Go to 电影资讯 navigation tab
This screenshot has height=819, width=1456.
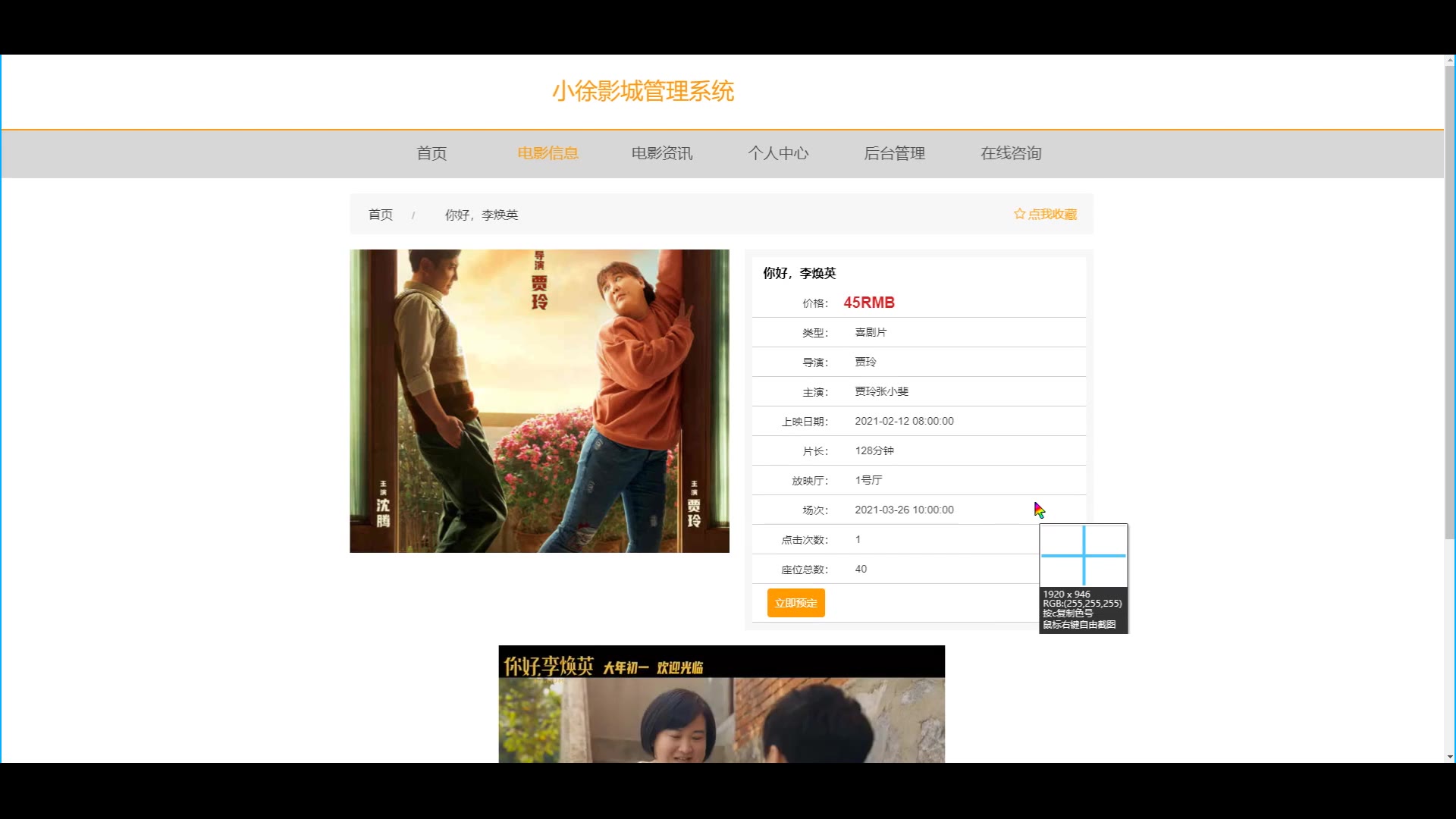[662, 153]
